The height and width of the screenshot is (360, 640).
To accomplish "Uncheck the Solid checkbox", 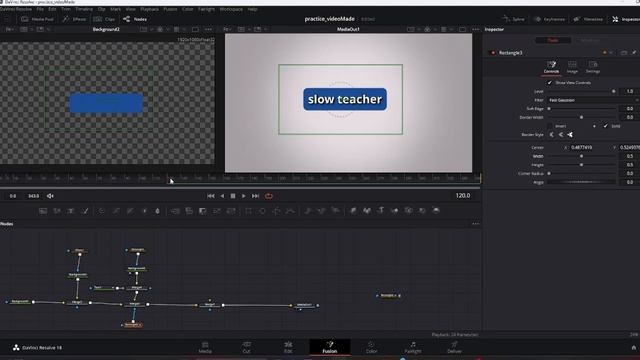I will click(x=605, y=126).
